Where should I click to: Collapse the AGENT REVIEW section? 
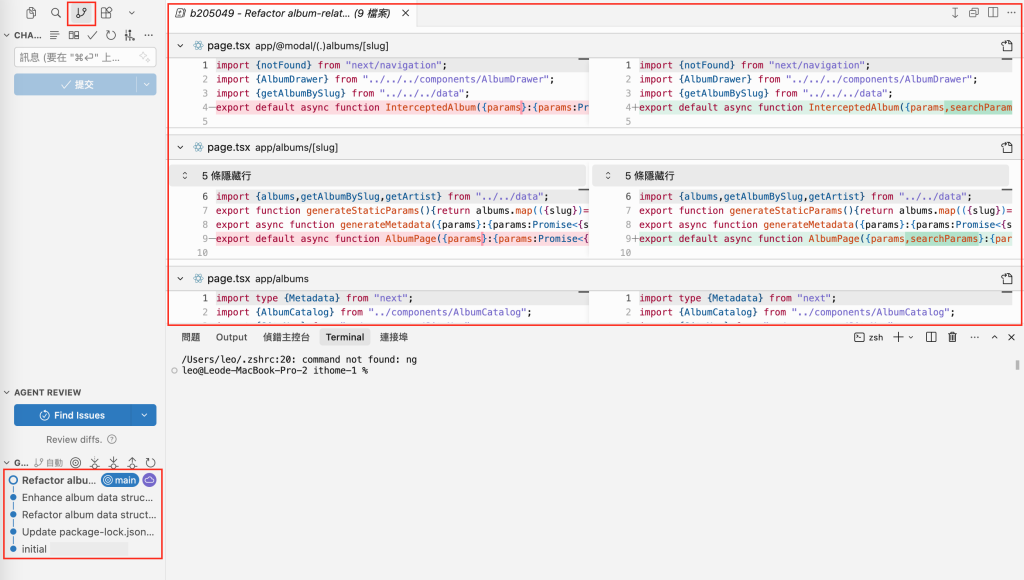7,393
